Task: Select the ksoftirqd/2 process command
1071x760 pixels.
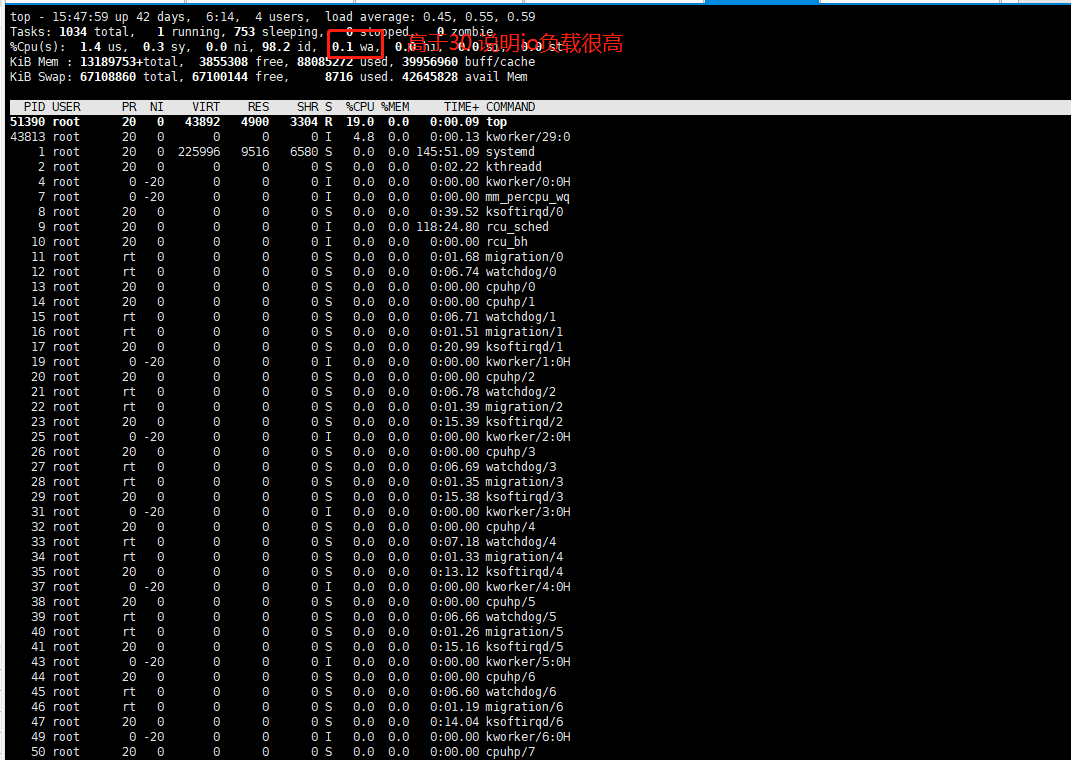Action: pos(525,423)
